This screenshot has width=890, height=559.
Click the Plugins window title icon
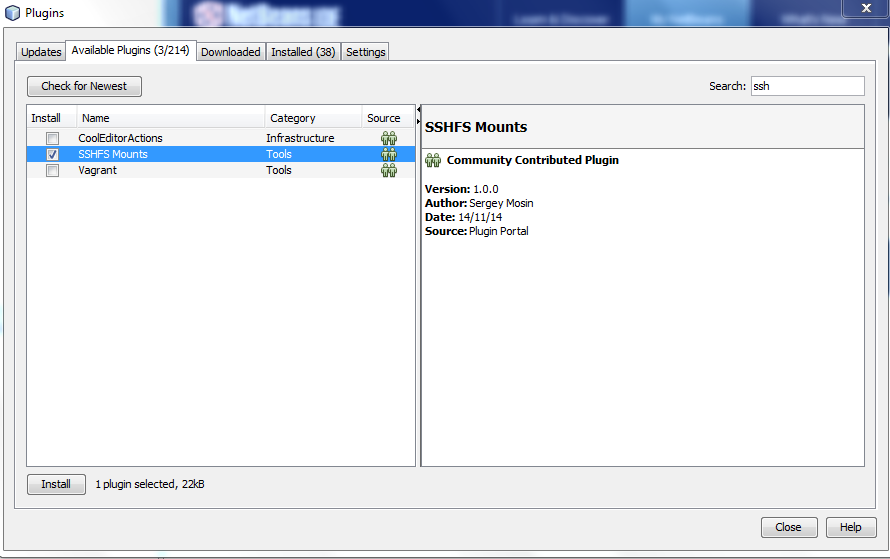pos(12,13)
